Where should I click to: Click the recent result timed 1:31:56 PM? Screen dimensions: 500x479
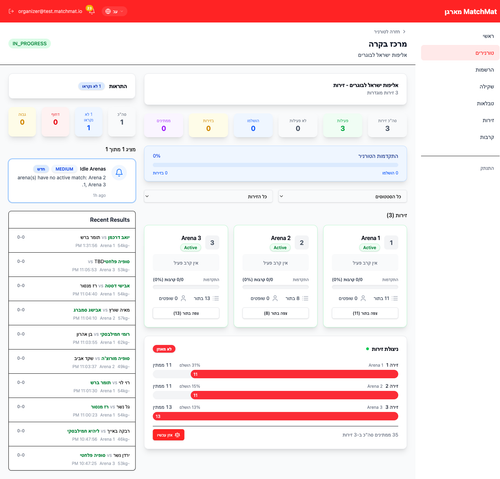coord(72,241)
